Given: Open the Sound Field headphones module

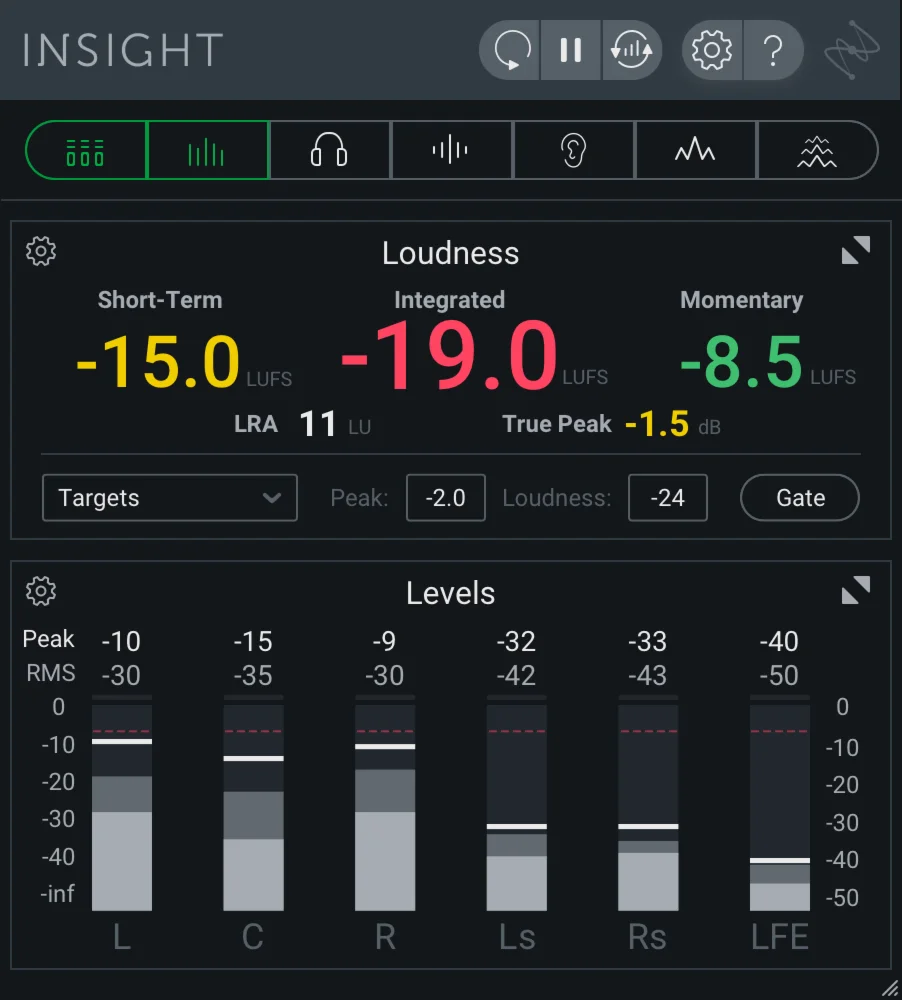Looking at the screenshot, I should click(x=330, y=150).
